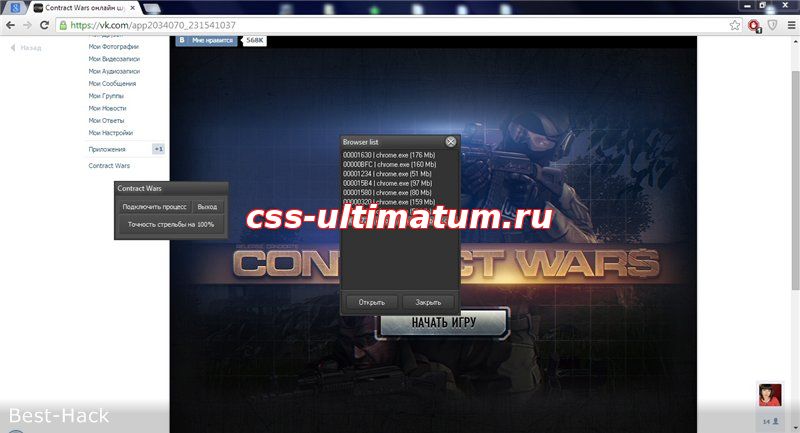This screenshot has width=800, height=433.
Task: Click the +1 badge next to Приложения
Action: point(158,149)
